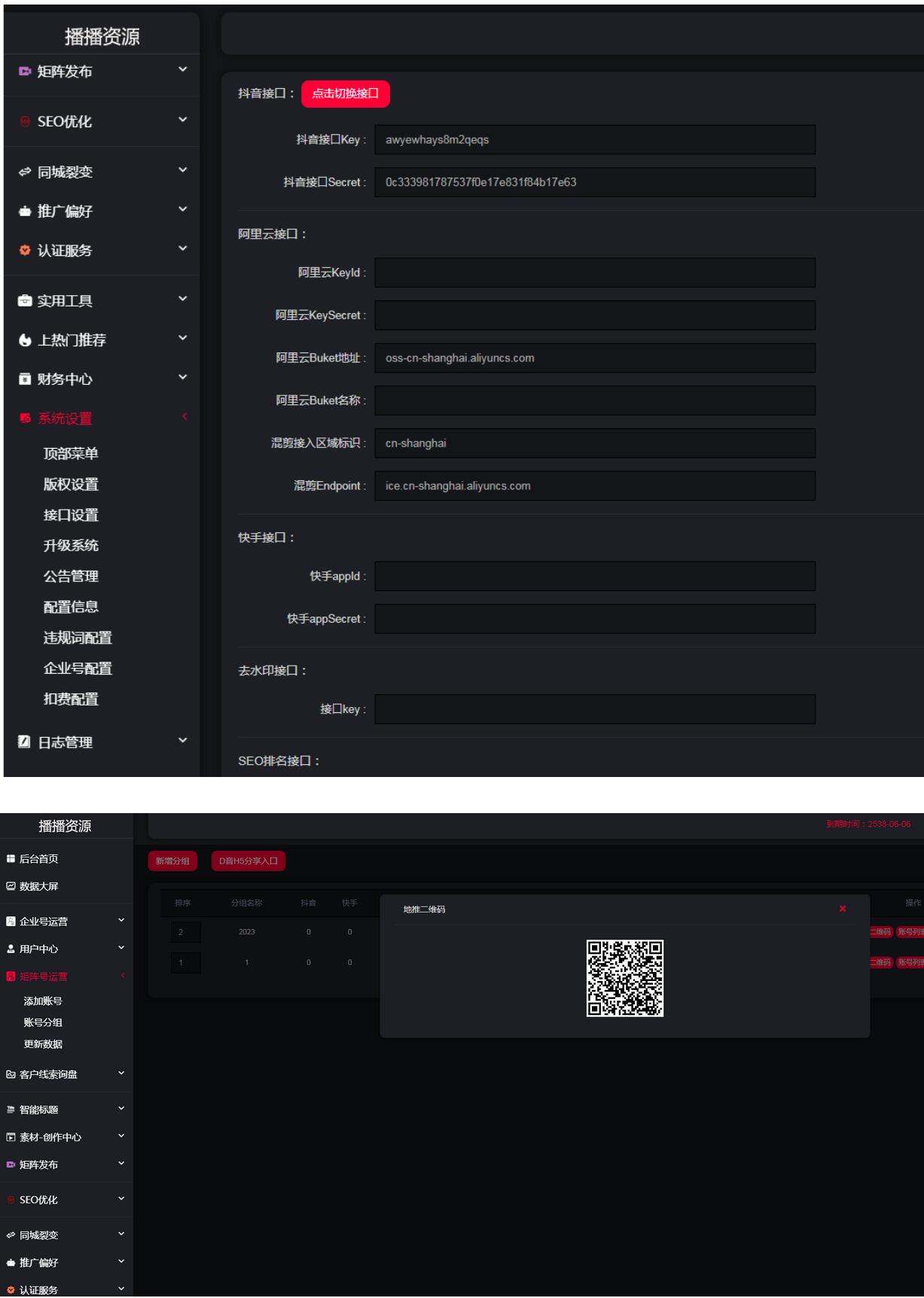
Task: Click the grid icon beside 后台首页
Action: tap(11, 859)
